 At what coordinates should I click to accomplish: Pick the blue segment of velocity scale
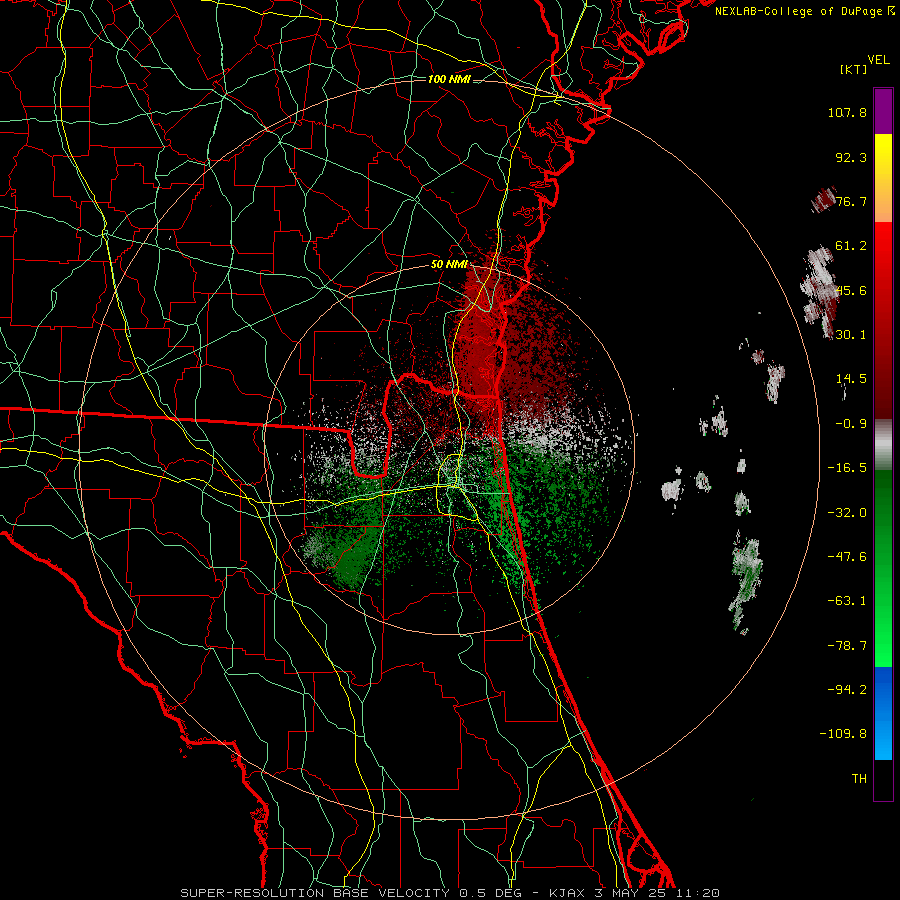[x=883, y=713]
